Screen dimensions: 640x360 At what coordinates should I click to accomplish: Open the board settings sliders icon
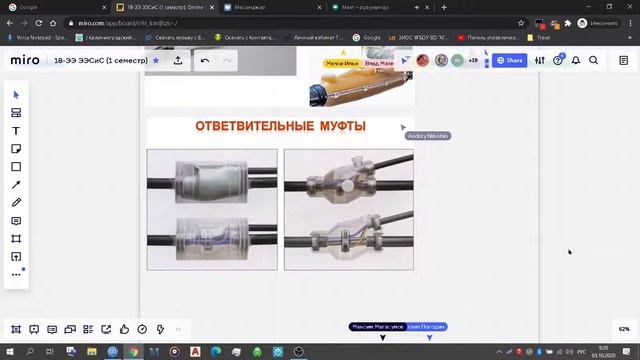coord(540,60)
